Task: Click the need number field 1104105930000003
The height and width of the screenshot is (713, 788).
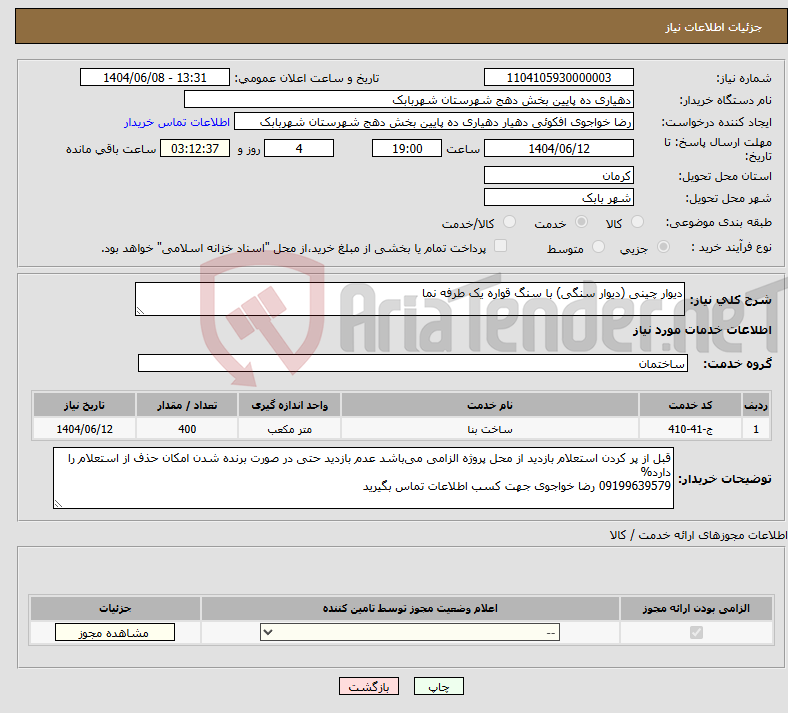Action: [559, 77]
